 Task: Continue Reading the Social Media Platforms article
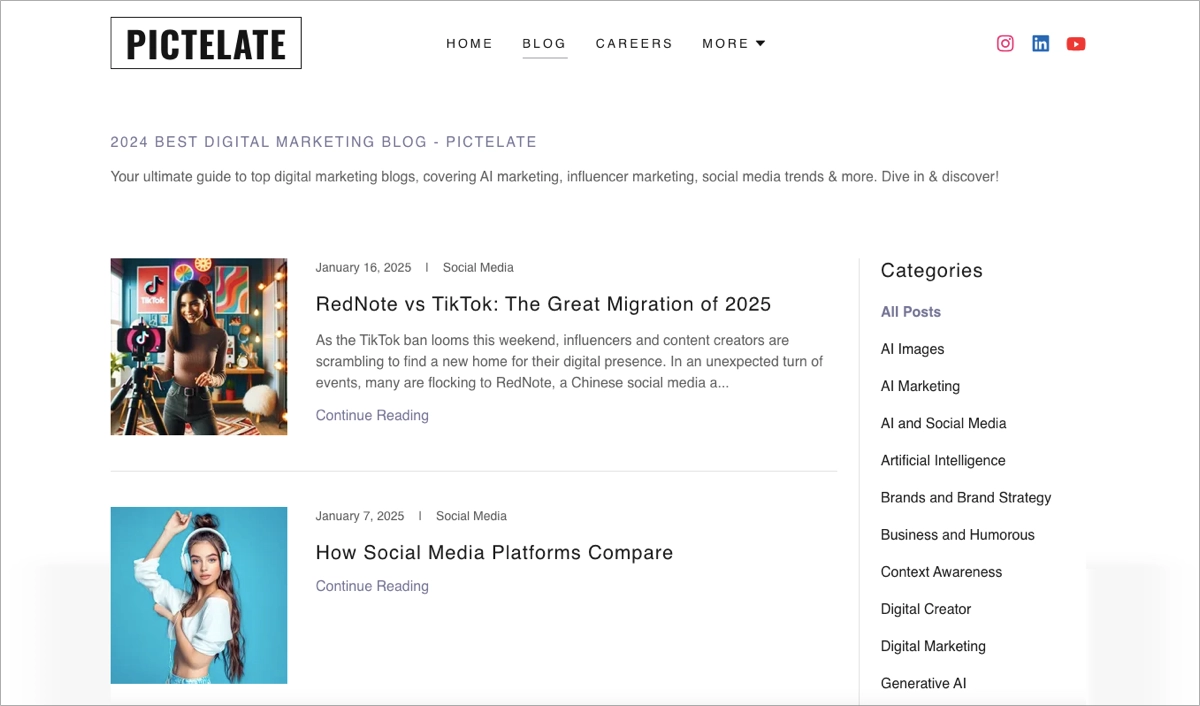click(x=371, y=586)
